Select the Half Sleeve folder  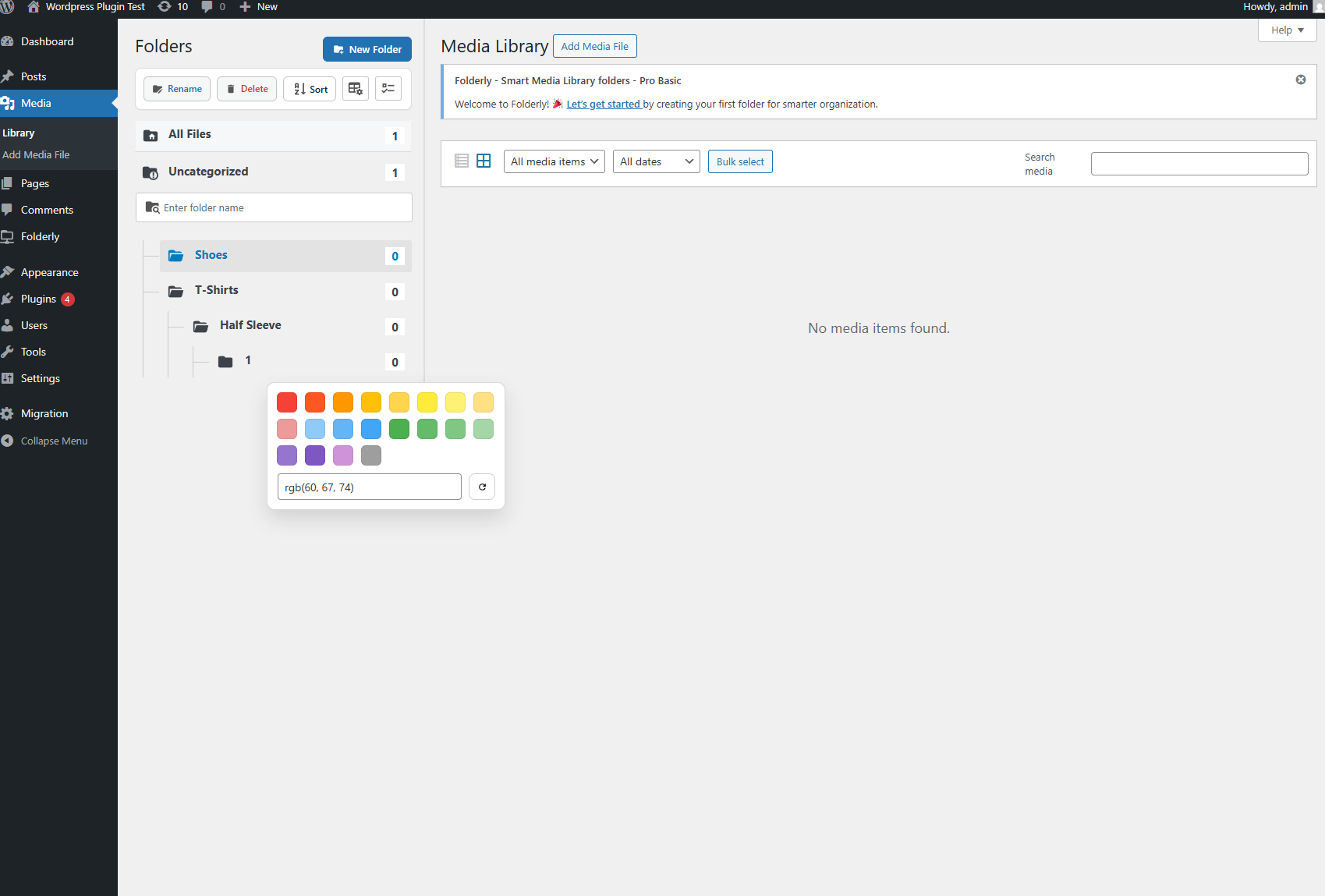pyautogui.click(x=298, y=326)
